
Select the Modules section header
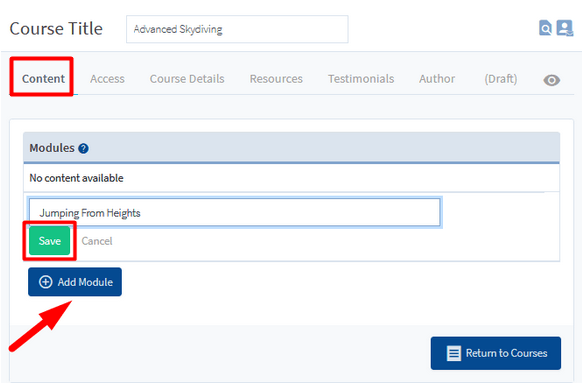click(291, 148)
